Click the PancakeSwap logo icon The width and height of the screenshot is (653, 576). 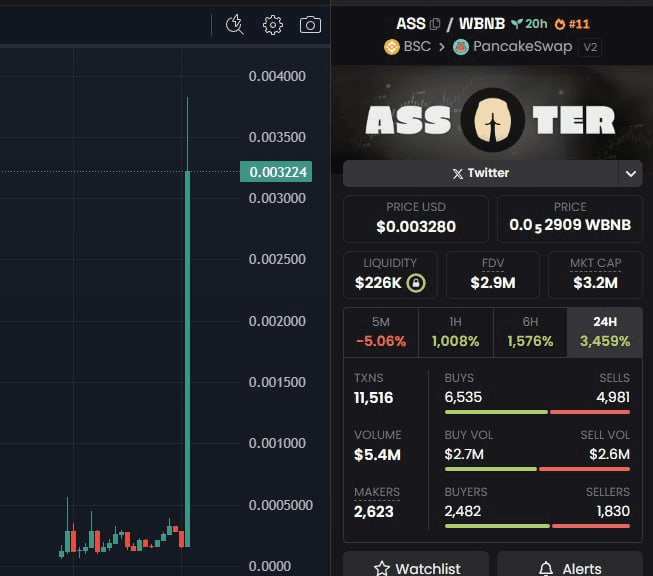click(x=461, y=47)
